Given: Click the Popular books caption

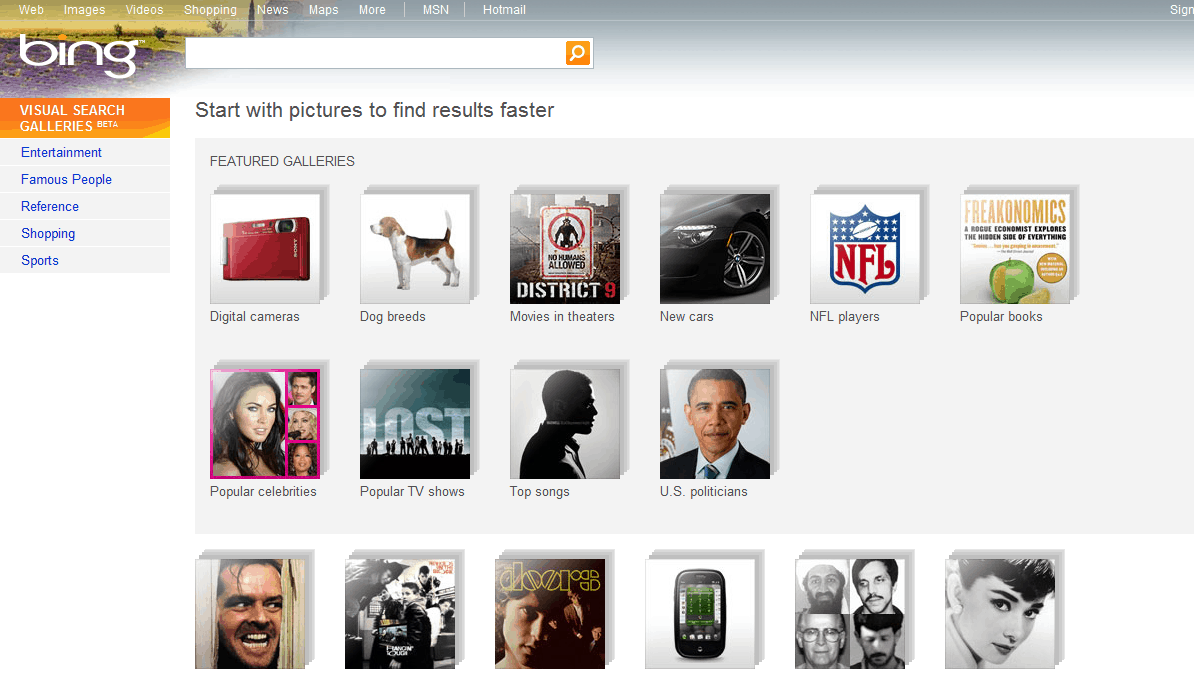Looking at the screenshot, I should tap(1001, 316).
